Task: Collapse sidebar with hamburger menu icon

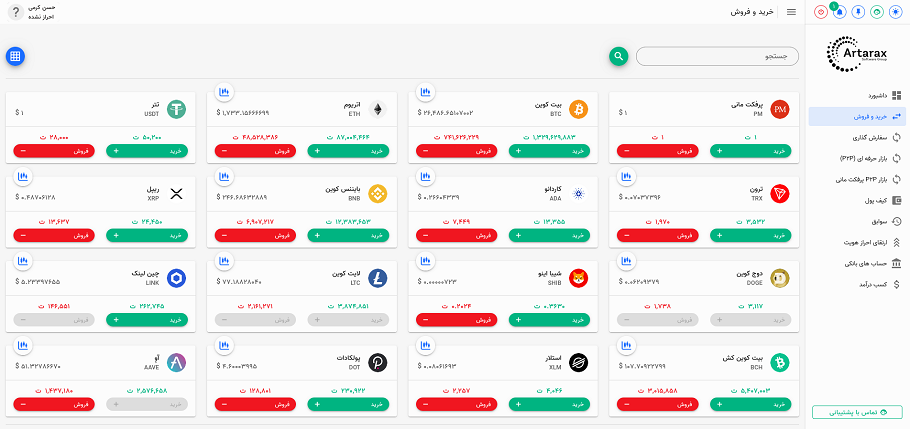Action: [791, 12]
